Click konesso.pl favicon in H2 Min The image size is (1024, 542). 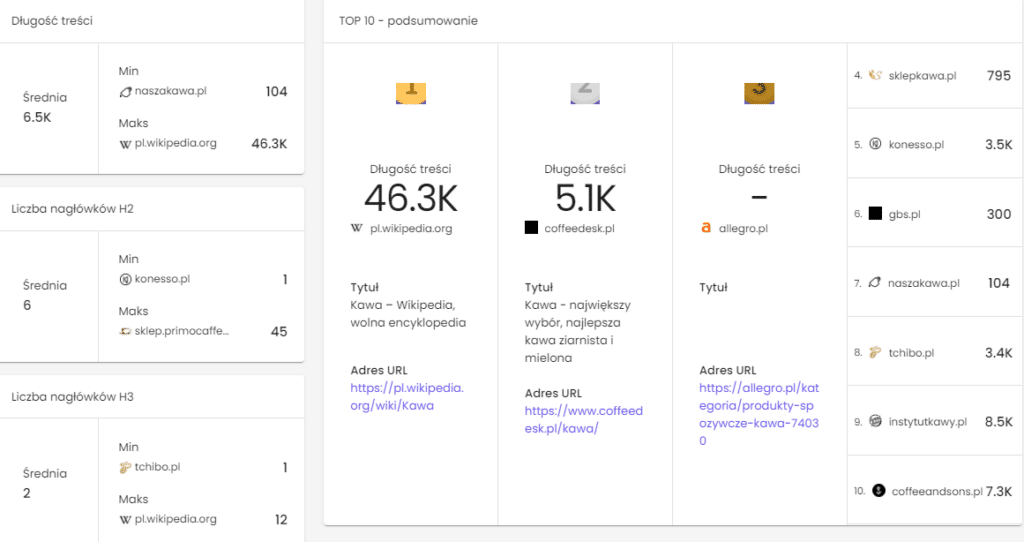[x=125, y=279]
